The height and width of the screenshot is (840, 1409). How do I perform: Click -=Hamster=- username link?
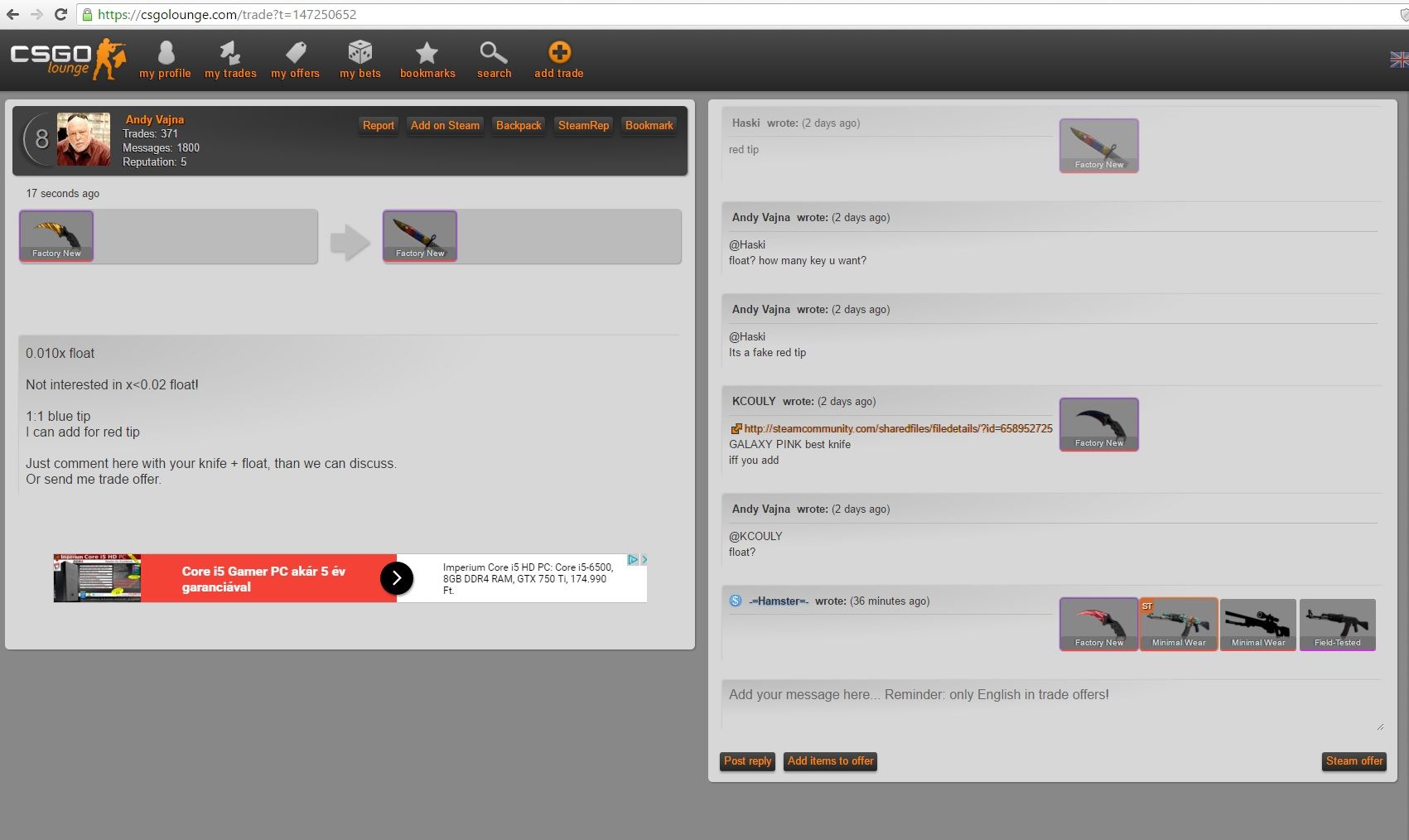click(779, 601)
